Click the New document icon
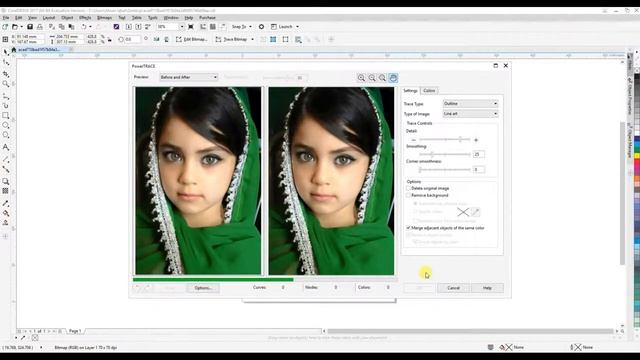Image resolution: width=640 pixels, height=360 pixels. (x=5, y=27)
